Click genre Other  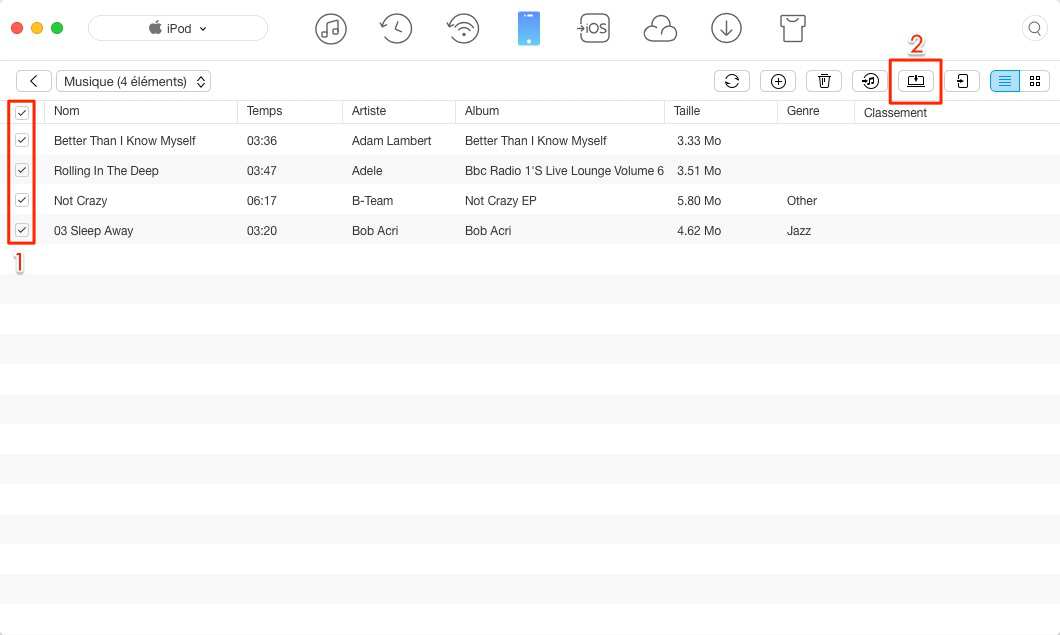(802, 201)
